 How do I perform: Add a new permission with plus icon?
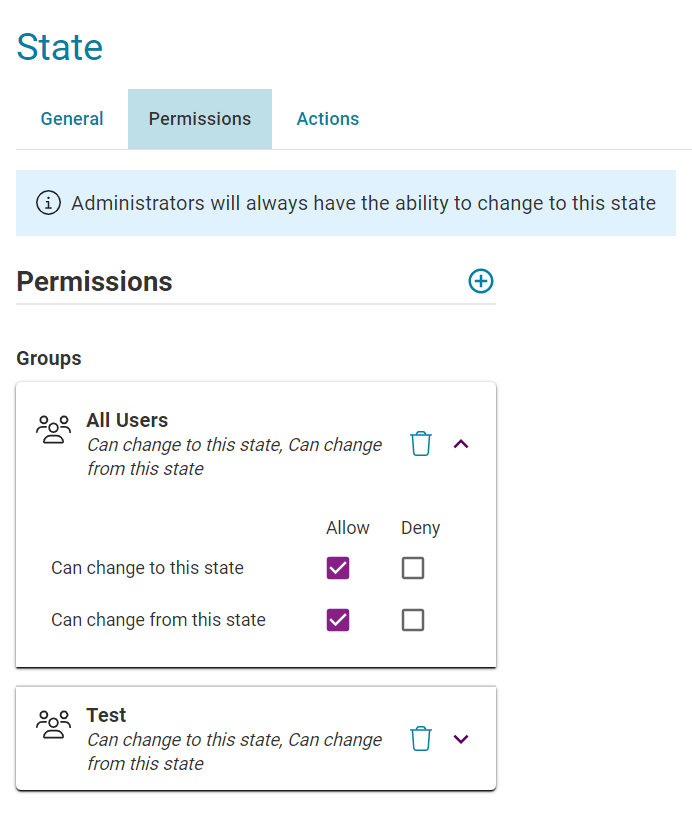(x=481, y=281)
